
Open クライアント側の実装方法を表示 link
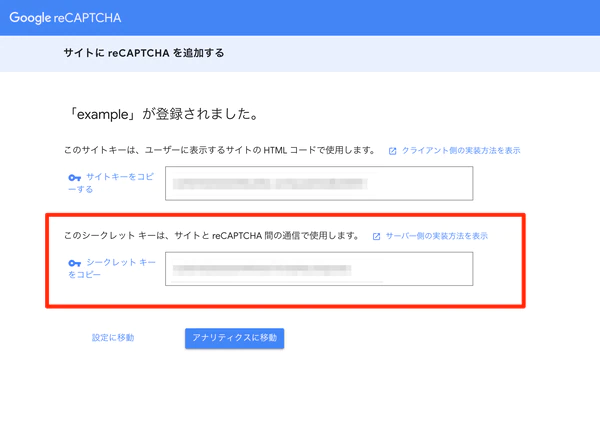[x=461, y=150]
